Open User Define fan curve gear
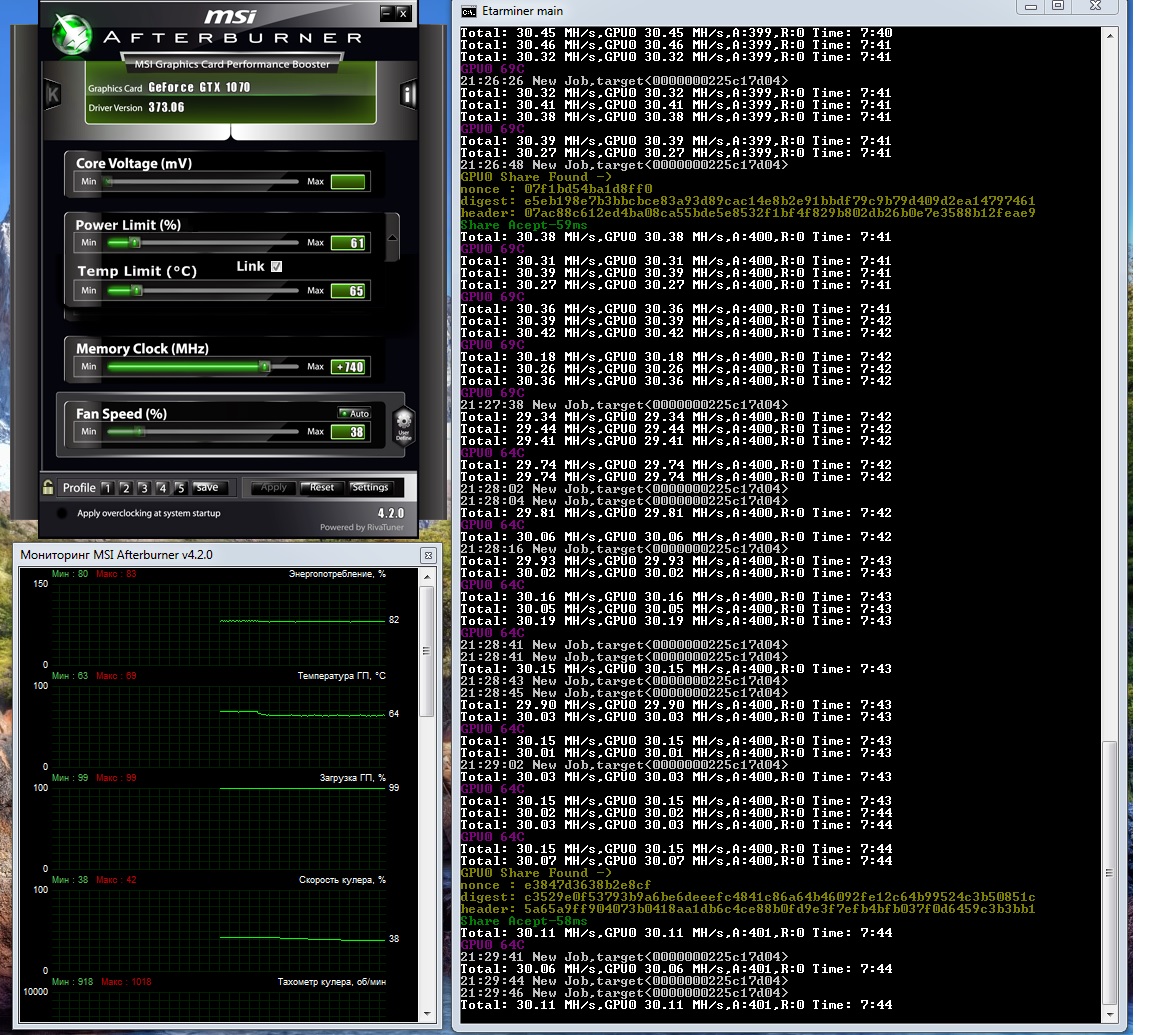Viewport: 1152px width, 1035px height. click(403, 425)
